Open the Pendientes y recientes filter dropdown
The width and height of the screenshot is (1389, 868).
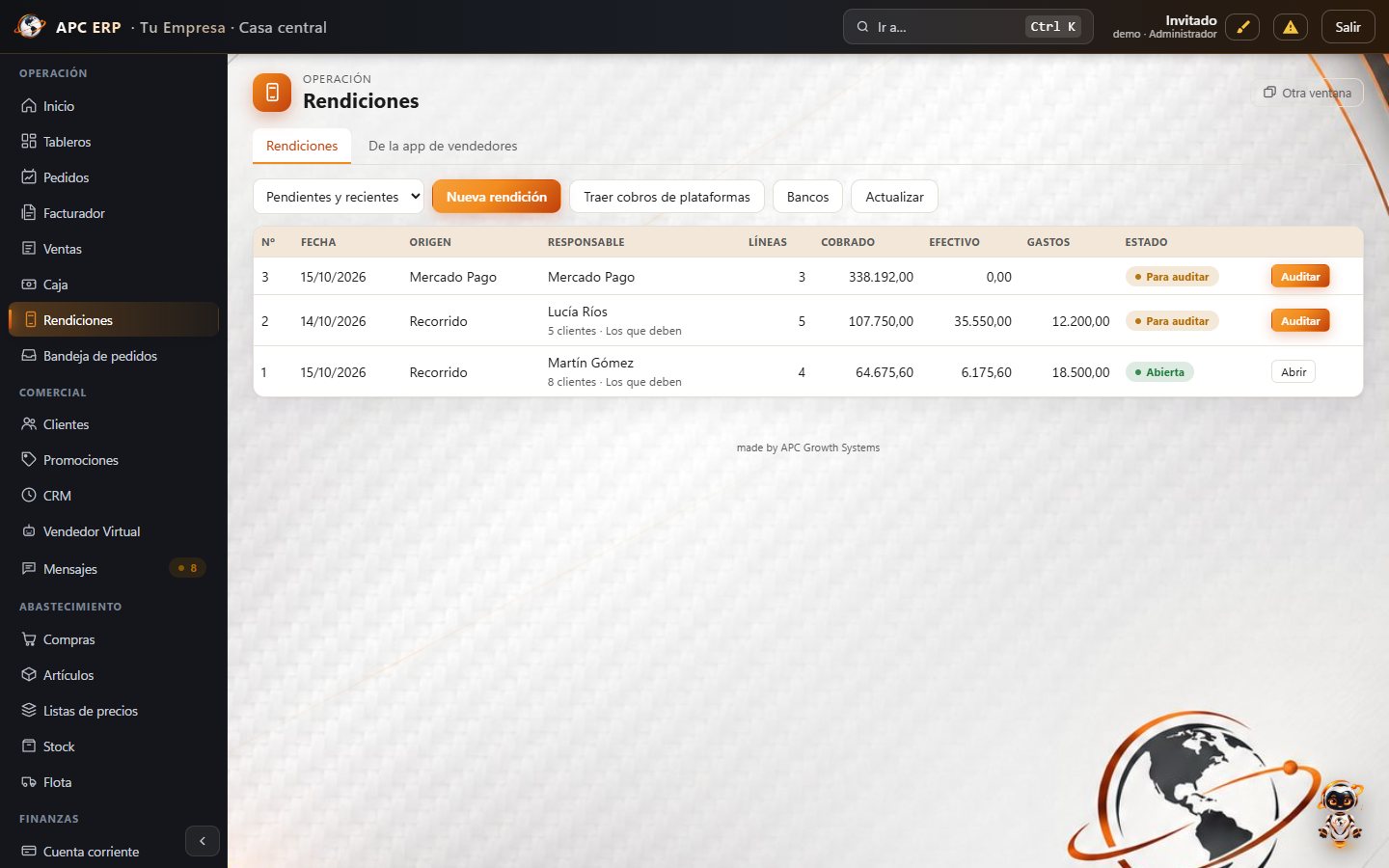(339, 197)
